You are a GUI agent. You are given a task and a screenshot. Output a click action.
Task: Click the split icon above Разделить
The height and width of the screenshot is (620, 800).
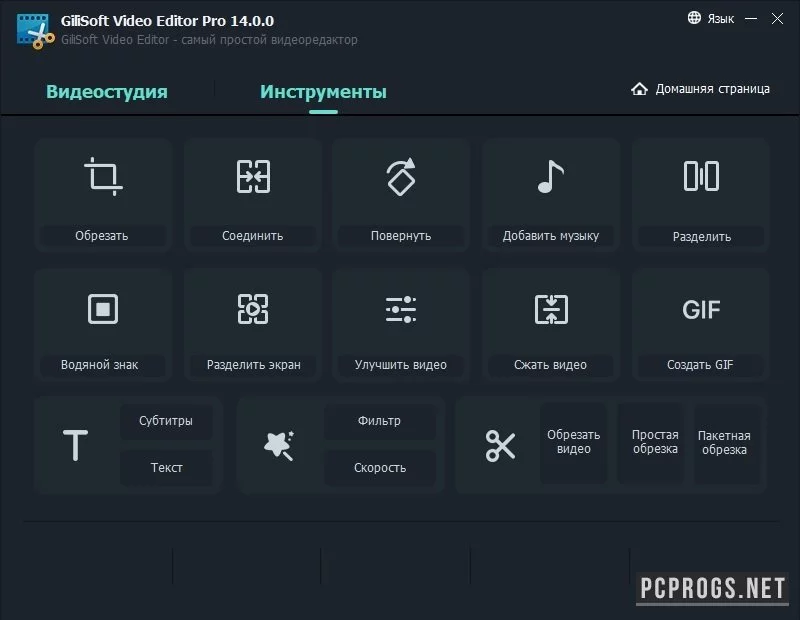pyautogui.click(x=701, y=176)
